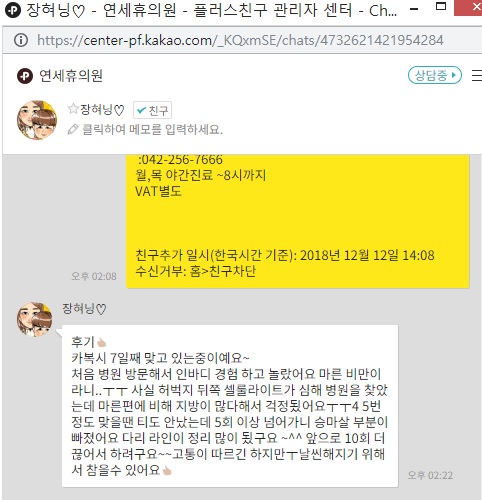Click the Kakao icon in window title bar
This screenshot has width=482, height=500.
(x=13, y=10)
